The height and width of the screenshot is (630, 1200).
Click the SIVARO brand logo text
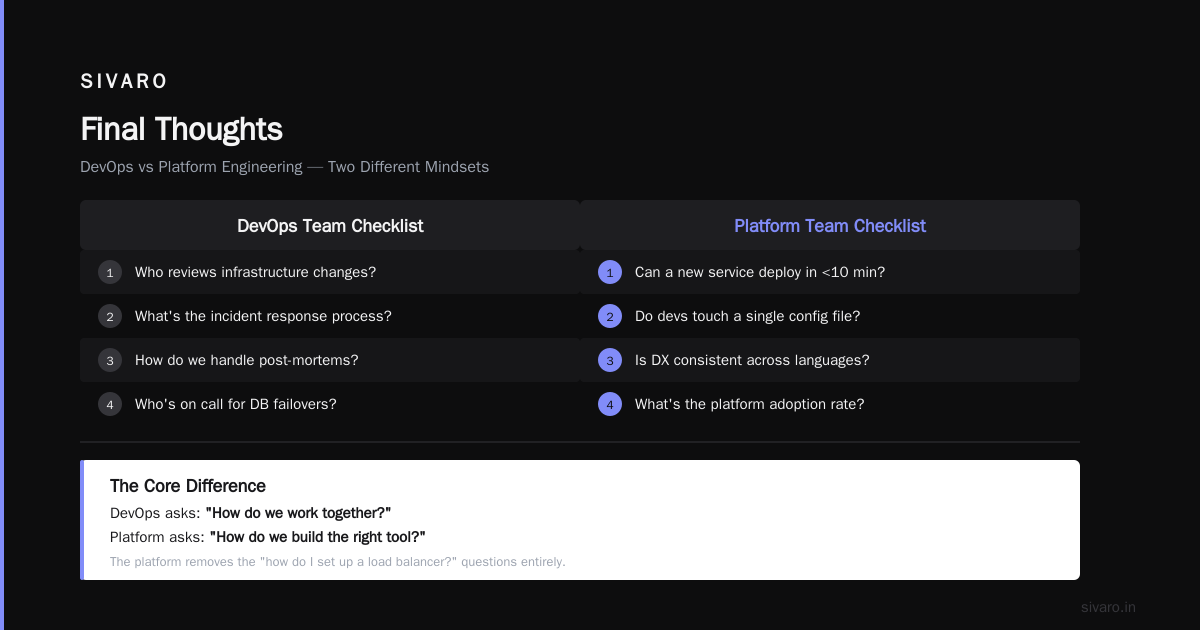124,81
